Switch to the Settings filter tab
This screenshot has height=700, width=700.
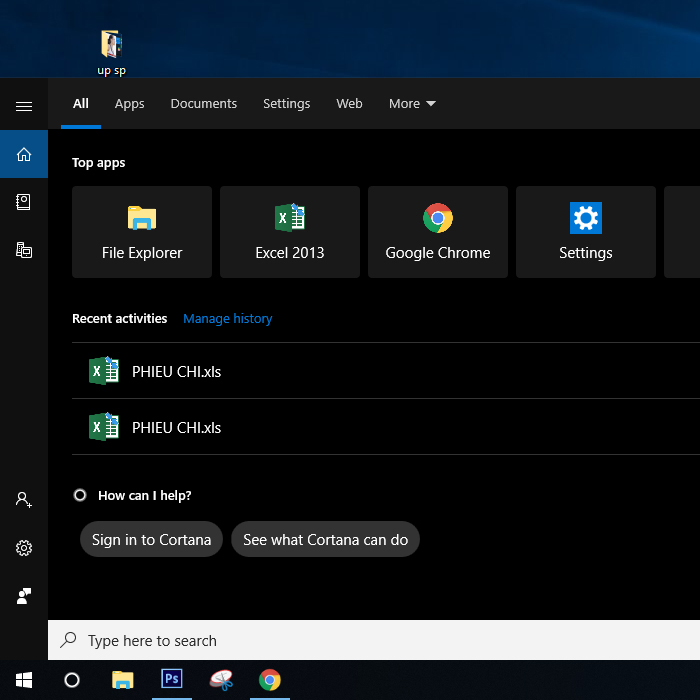[x=287, y=104]
